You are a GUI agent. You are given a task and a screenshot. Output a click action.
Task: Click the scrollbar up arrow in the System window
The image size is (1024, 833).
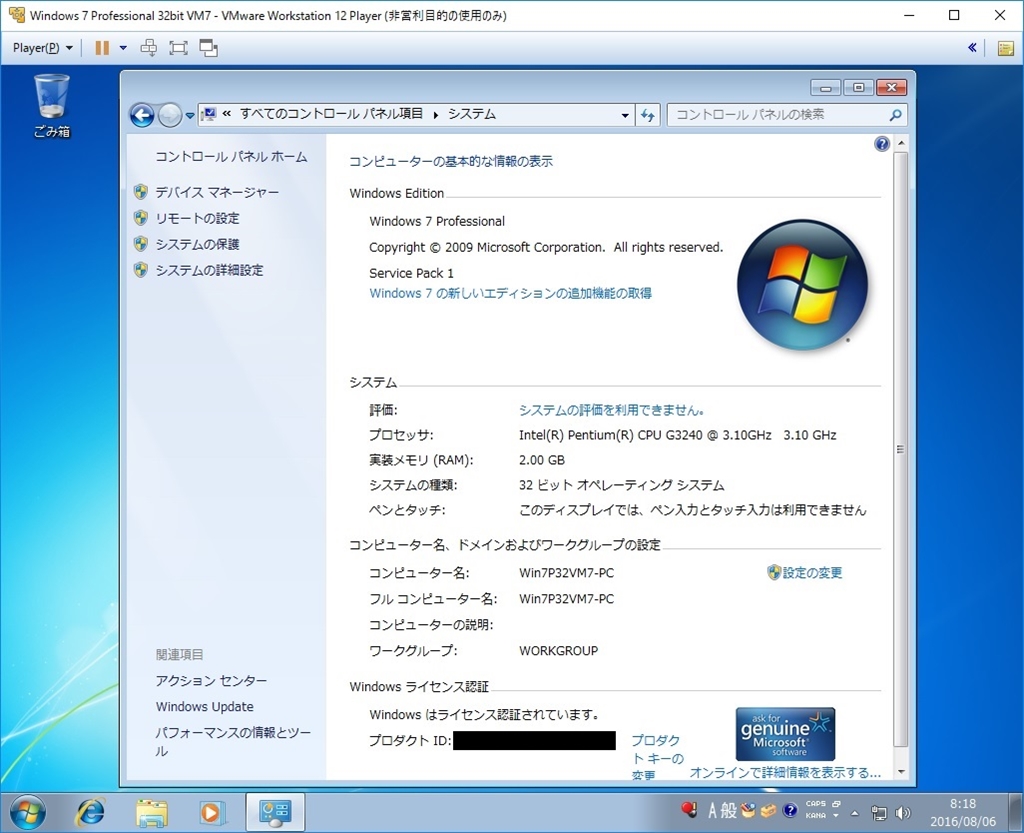click(x=901, y=143)
